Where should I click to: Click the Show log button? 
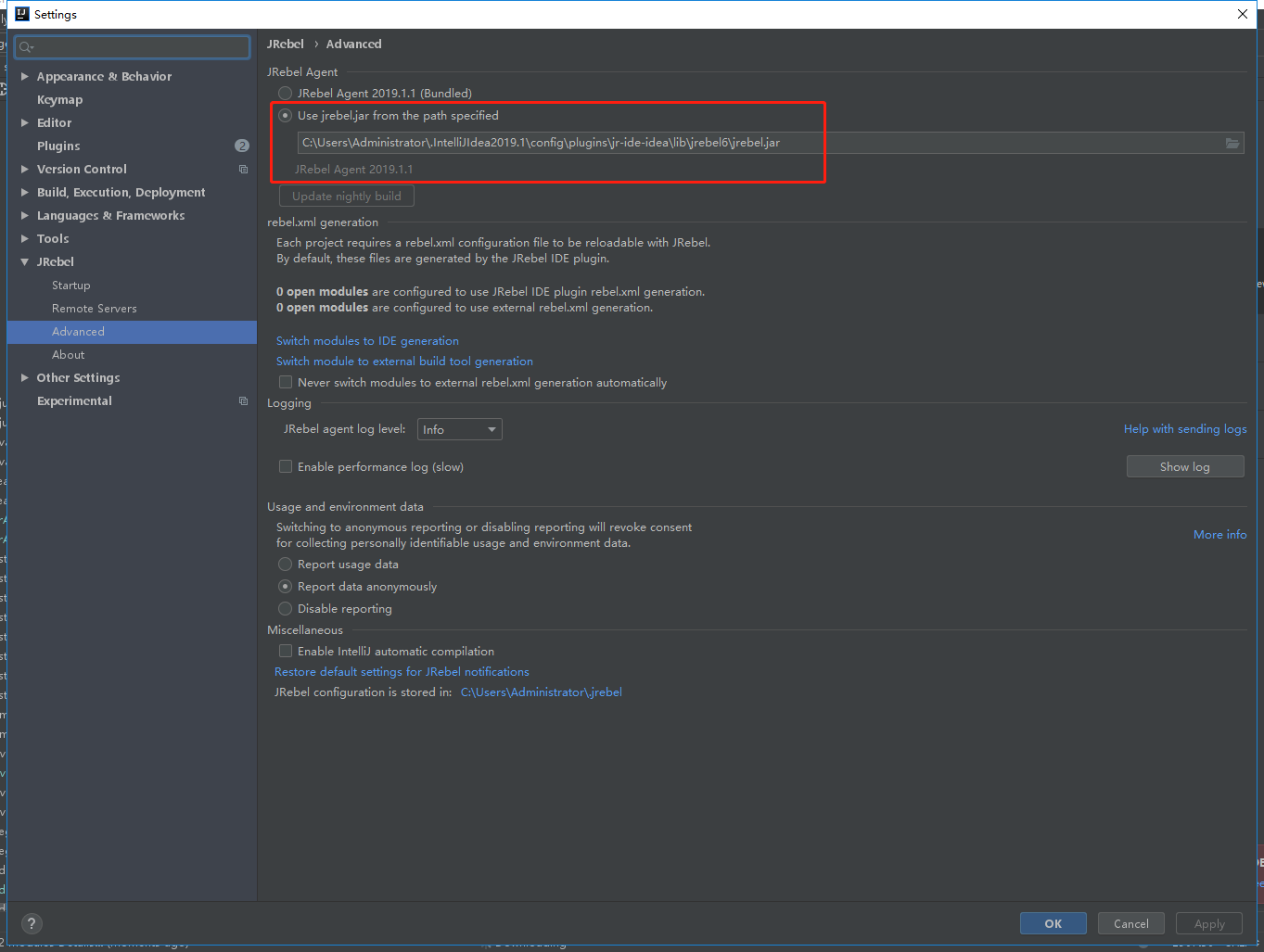click(x=1185, y=466)
